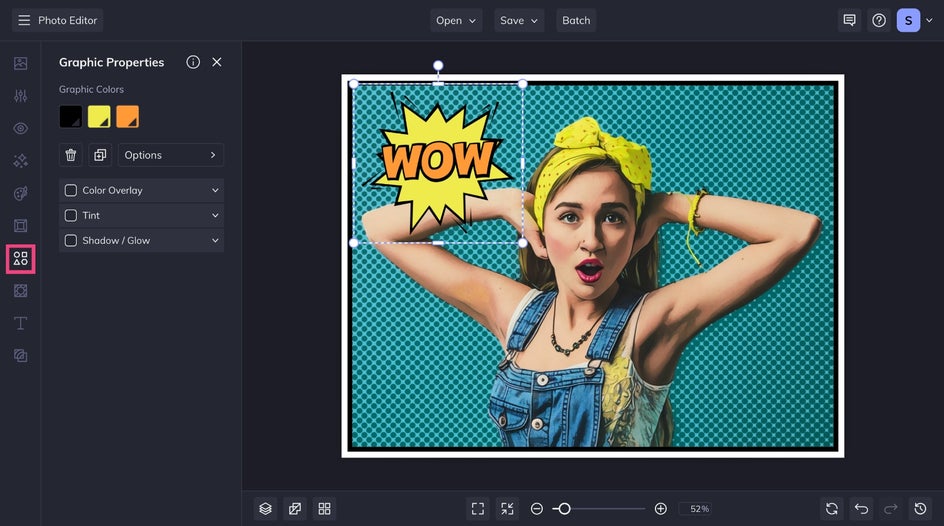
Task: Enable the Tint checkbox
Action: (x=70, y=215)
